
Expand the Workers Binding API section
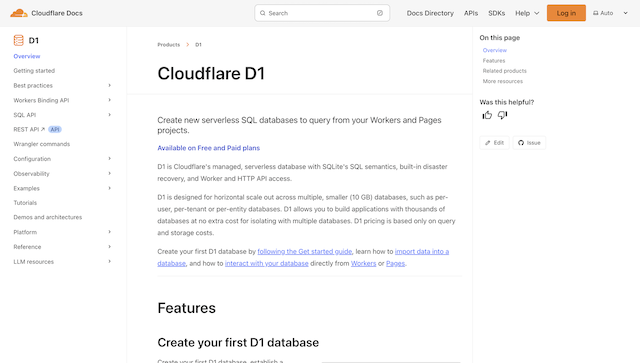coord(109,100)
